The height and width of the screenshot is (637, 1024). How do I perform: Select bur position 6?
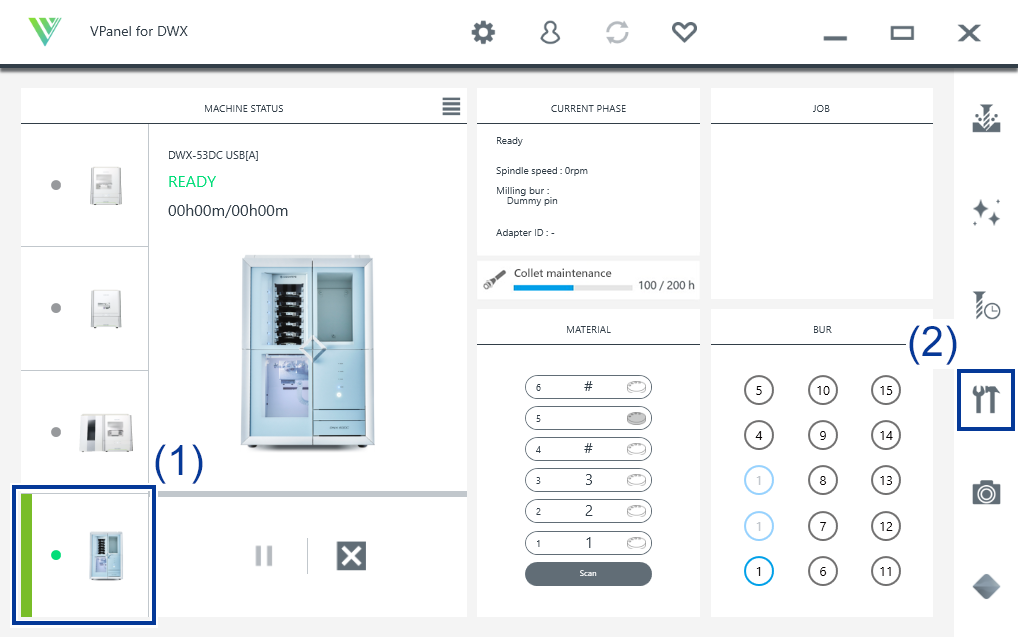click(823, 571)
